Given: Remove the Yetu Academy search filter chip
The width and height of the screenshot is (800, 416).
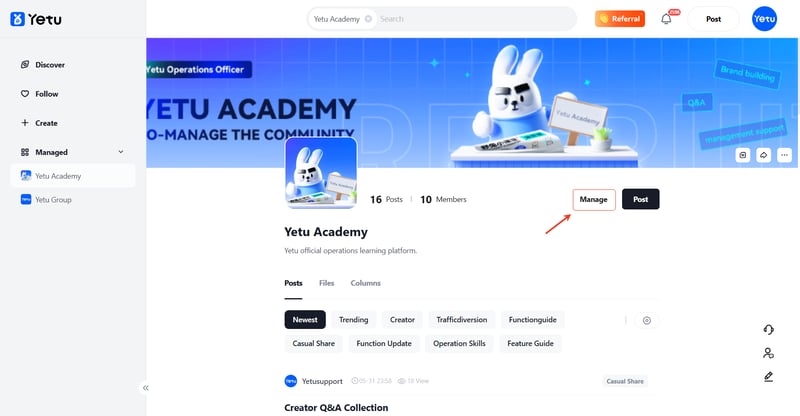Looking at the screenshot, I should click(368, 19).
